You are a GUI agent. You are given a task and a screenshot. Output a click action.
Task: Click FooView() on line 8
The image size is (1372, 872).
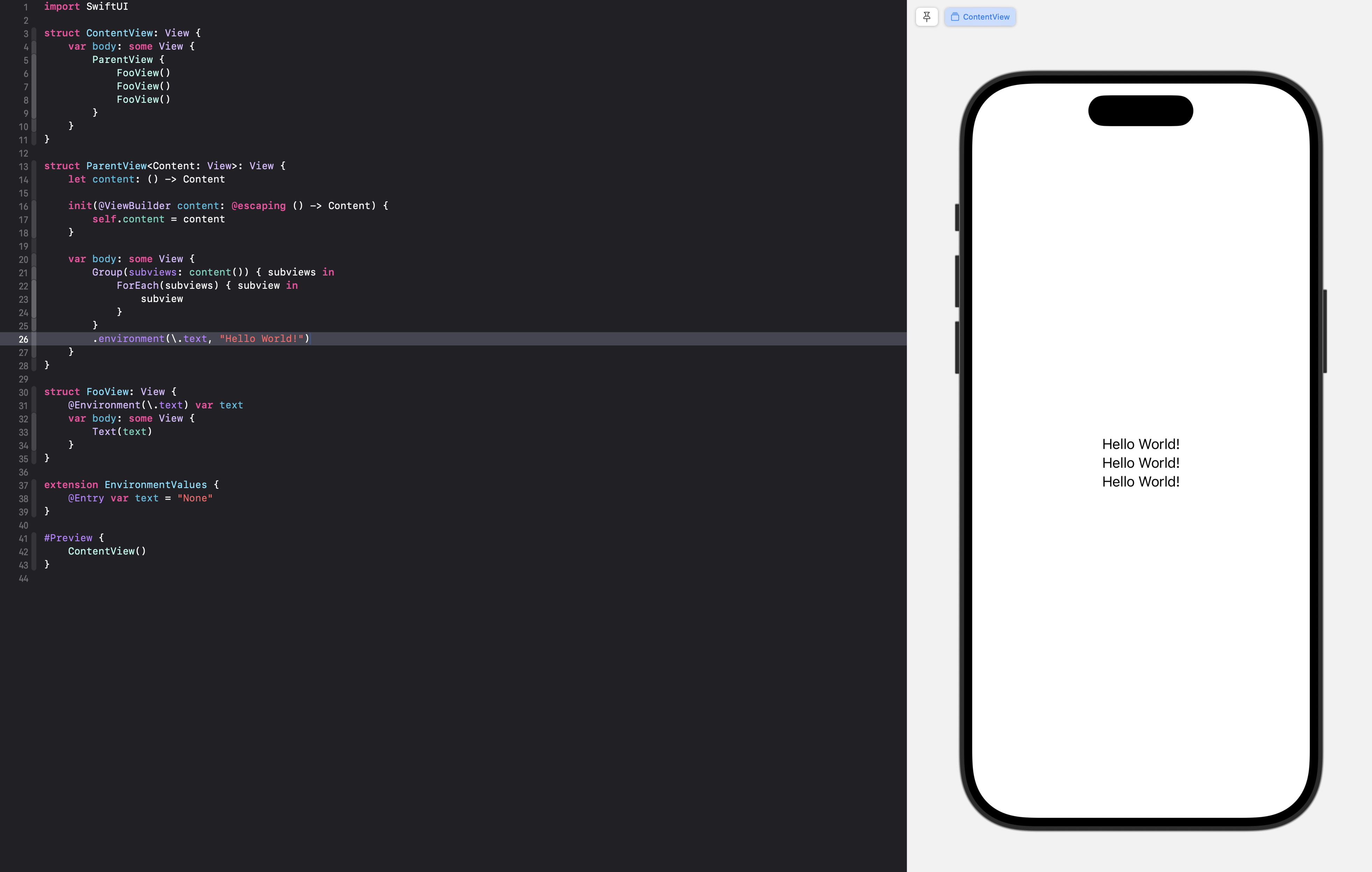(144, 99)
